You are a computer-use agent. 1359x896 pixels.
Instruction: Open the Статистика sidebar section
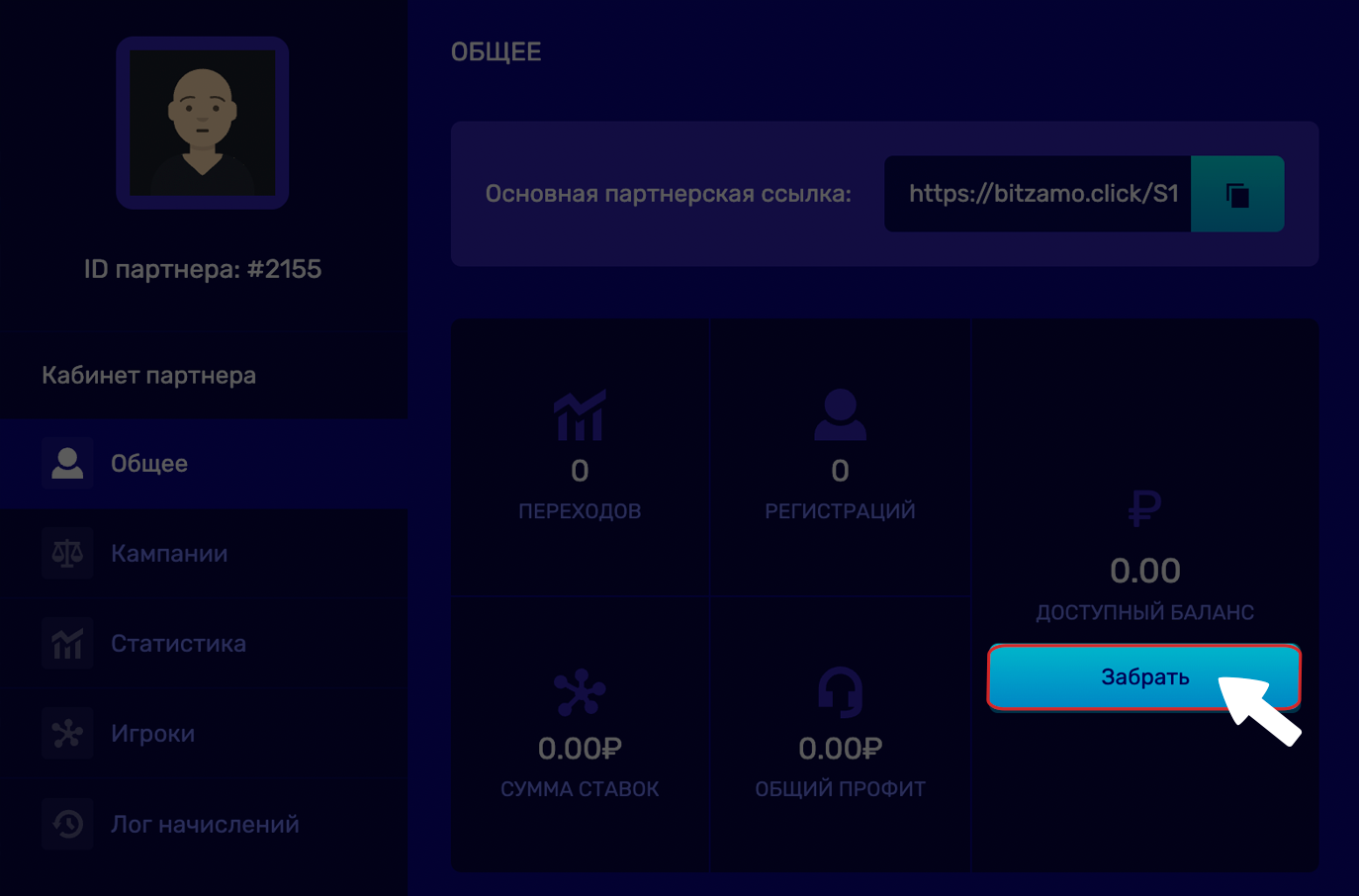pyautogui.click(x=178, y=644)
